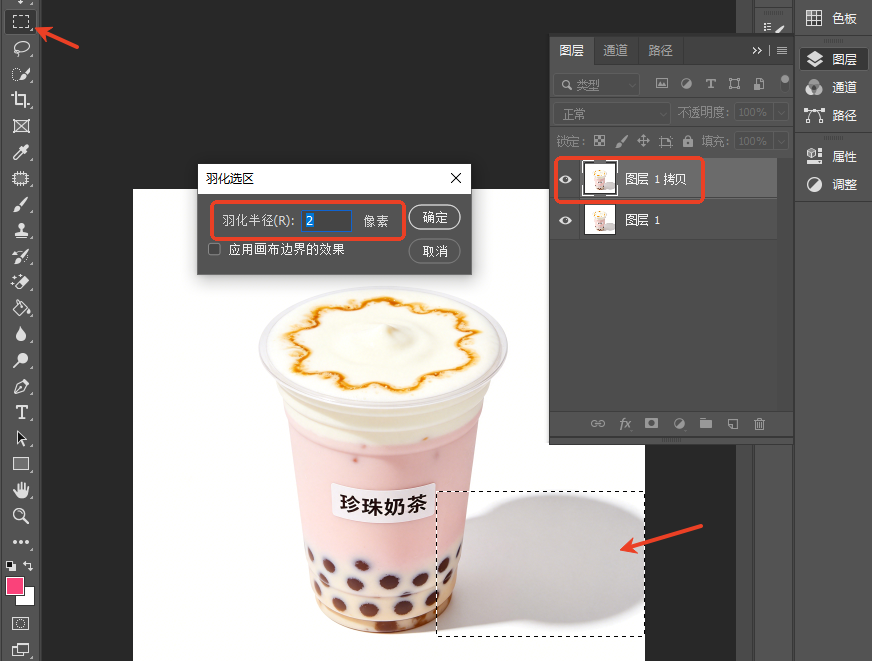Screen dimensions: 872x661
Task: Select the Pen tool
Action: point(21,386)
